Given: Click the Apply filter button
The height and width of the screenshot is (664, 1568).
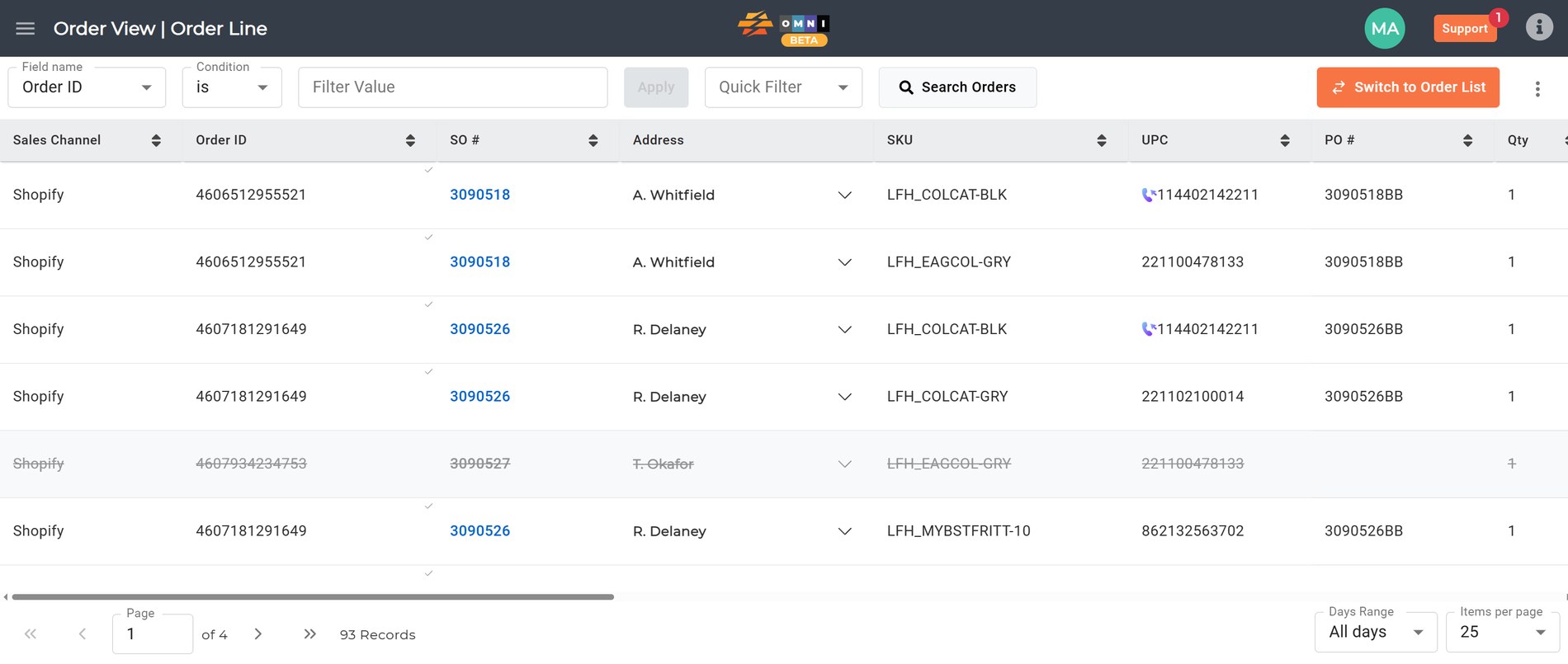Looking at the screenshot, I should coord(656,87).
